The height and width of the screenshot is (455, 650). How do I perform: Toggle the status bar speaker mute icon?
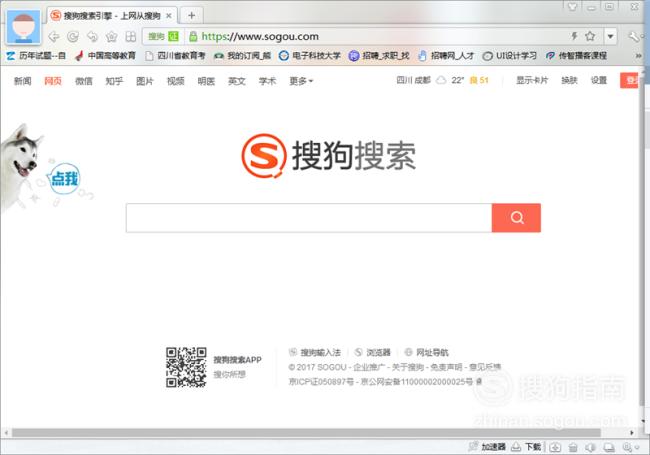click(x=590, y=447)
